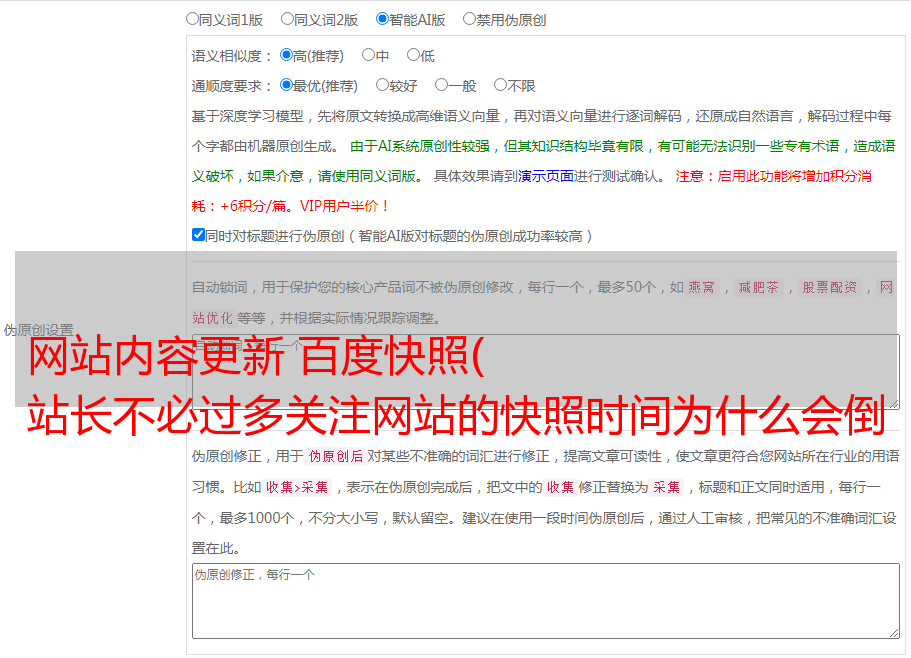Image resolution: width=911 pixels, height=658 pixels.
Task: Click the 语义相似度： label
Action: tap(232, 56)
